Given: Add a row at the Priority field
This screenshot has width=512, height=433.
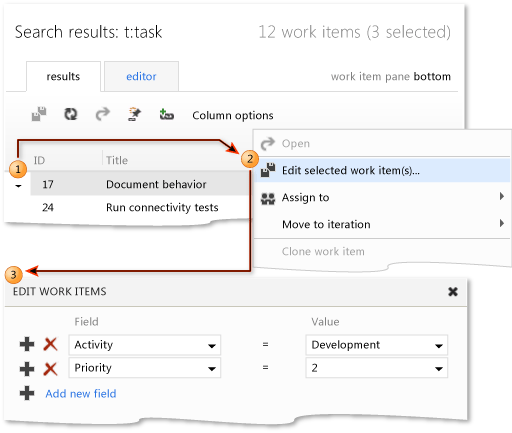Looking at the screenshot, I should coord(27,369).
